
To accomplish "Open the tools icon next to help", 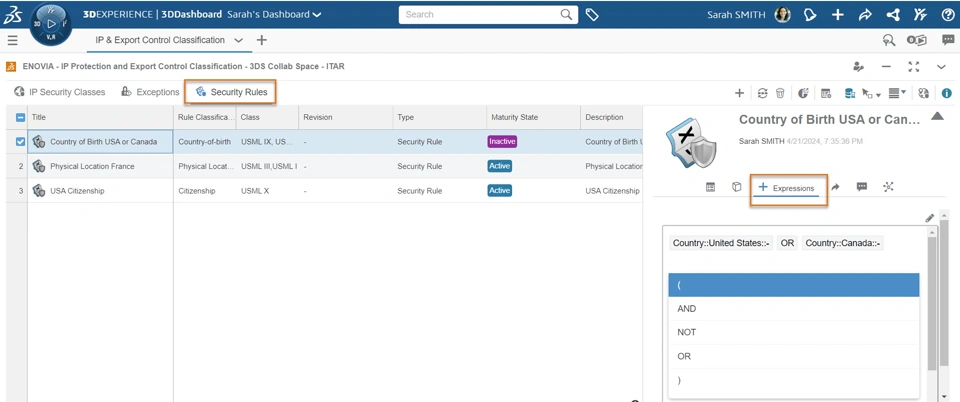I will pos(920,15).
